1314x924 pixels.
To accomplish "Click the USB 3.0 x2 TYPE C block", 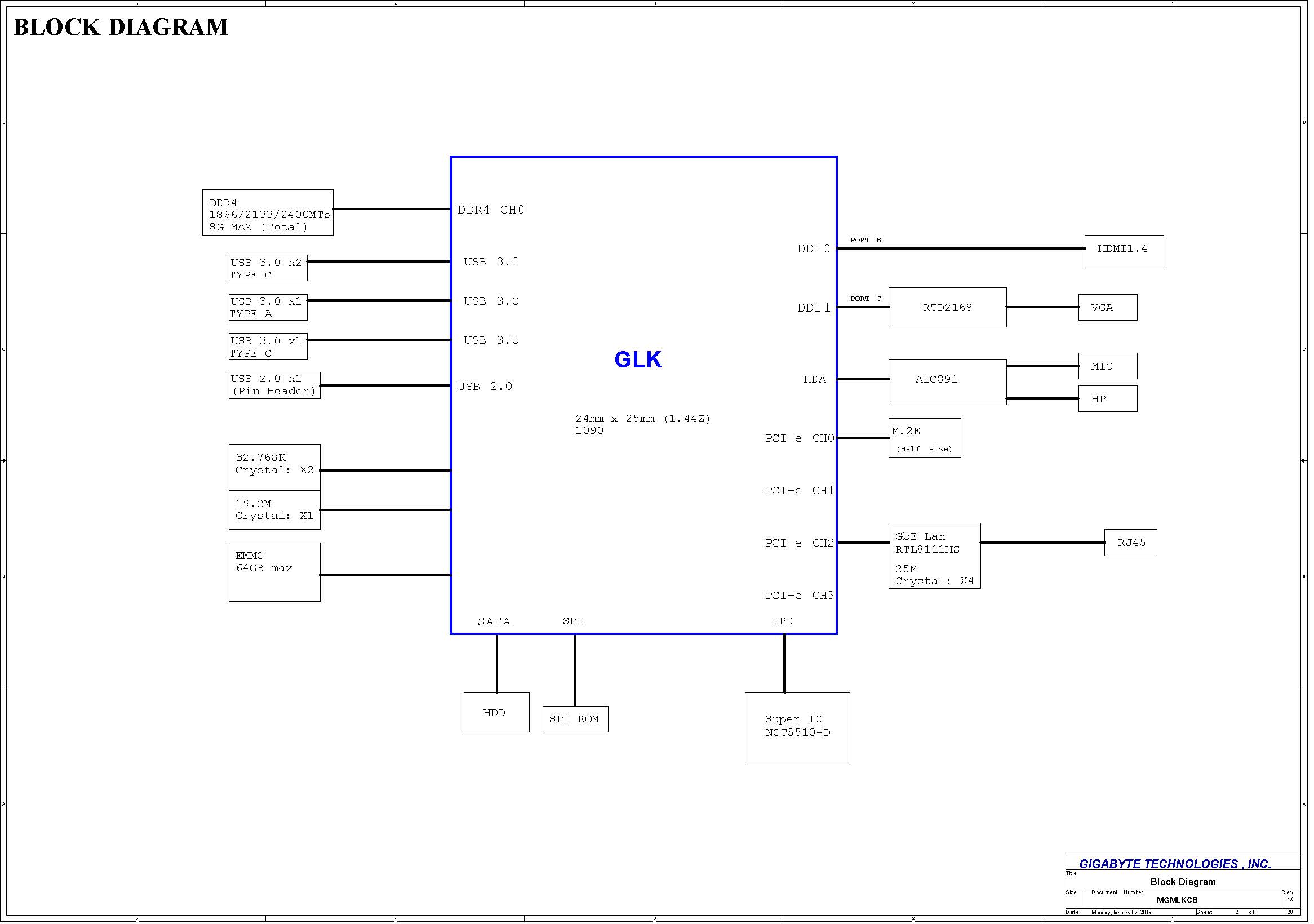I will click(x=269, y=269).
